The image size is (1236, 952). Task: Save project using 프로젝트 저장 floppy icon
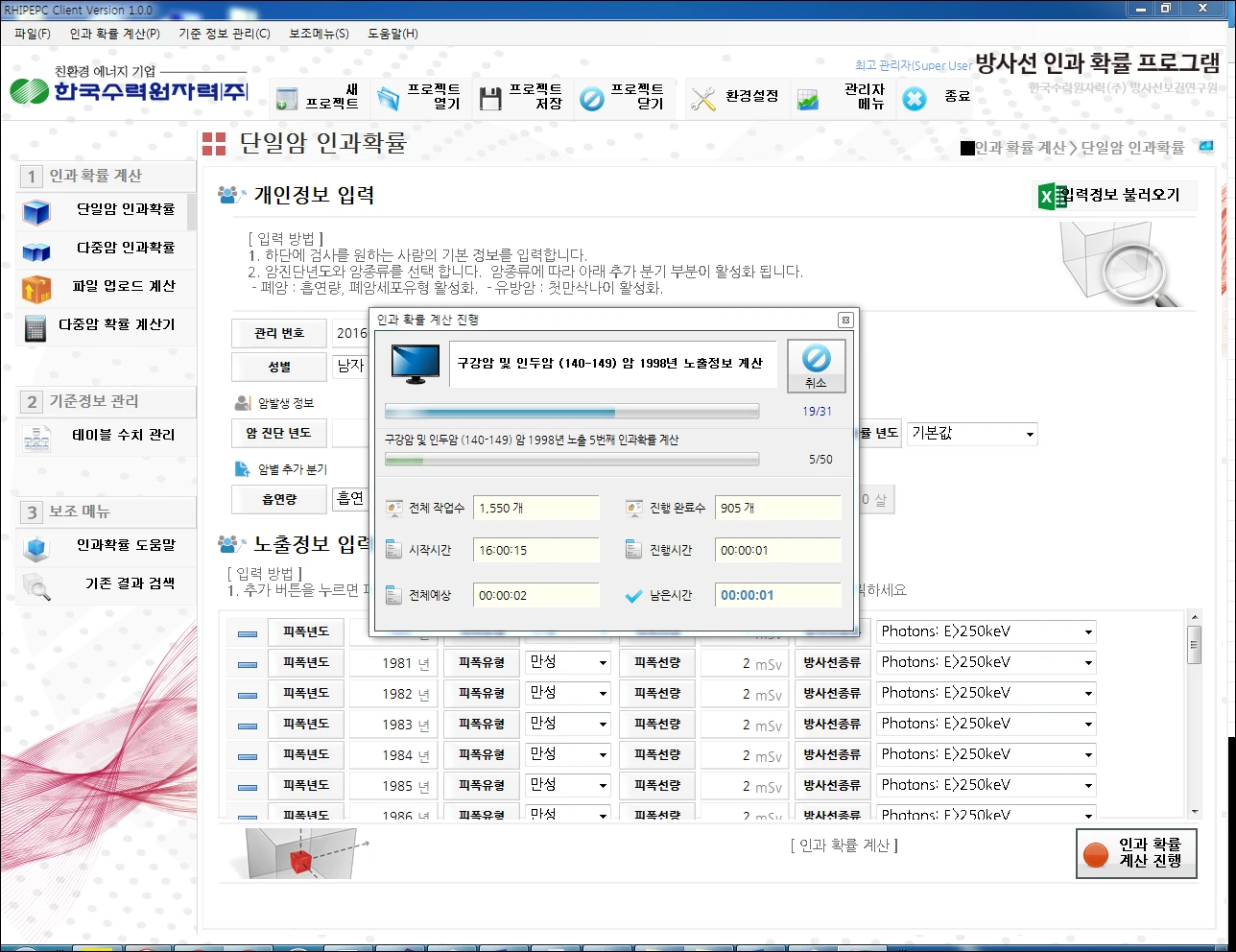pos(490,98)
